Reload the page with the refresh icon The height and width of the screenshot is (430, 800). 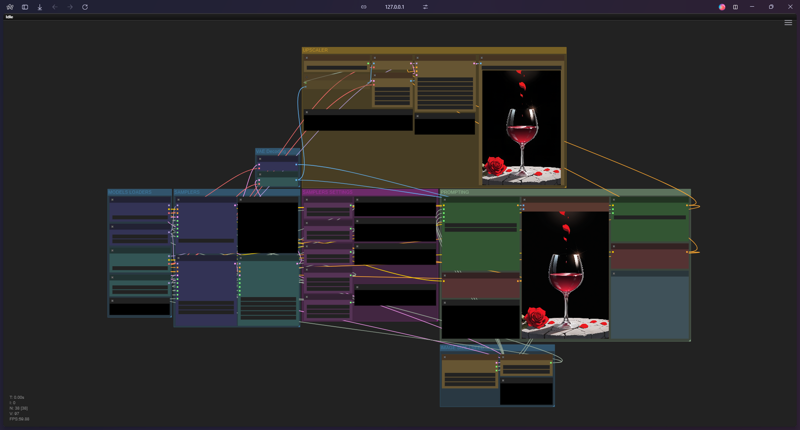click(85, 7)
